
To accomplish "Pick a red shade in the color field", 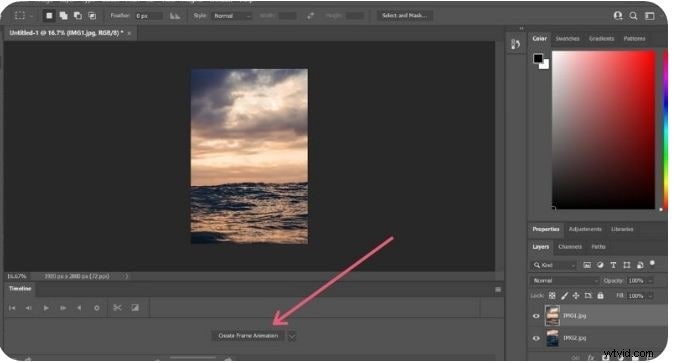I will [604, 130].
